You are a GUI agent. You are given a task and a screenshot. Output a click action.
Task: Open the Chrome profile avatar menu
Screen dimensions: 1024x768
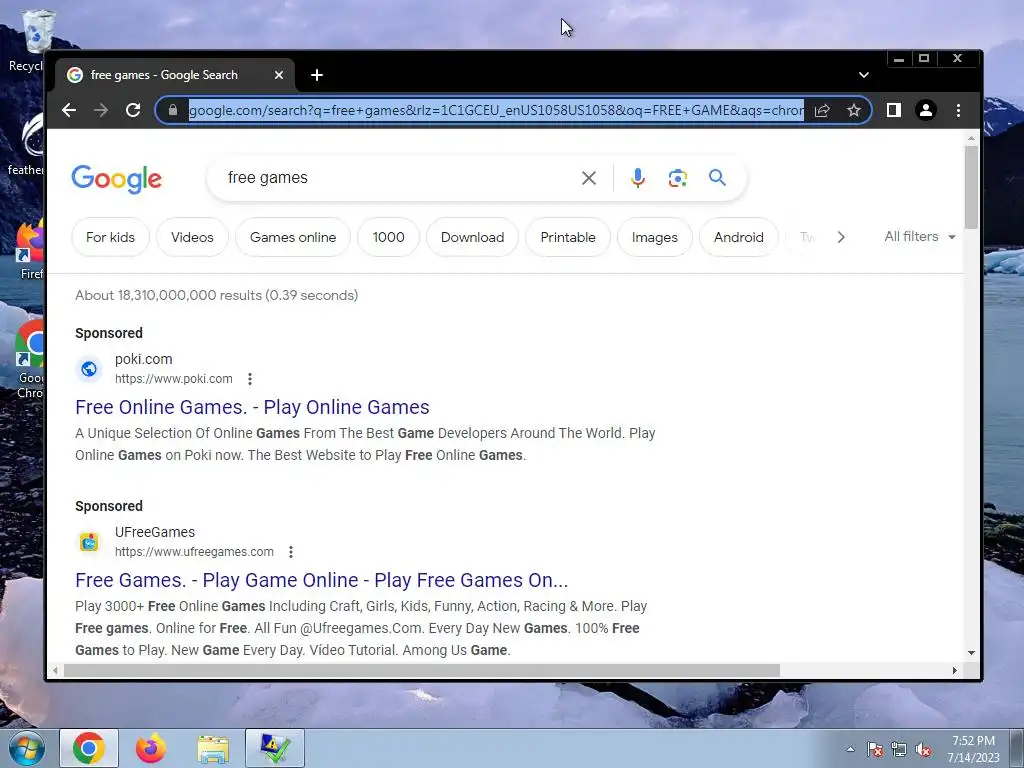pyautogui.click(x=925, y=110)
